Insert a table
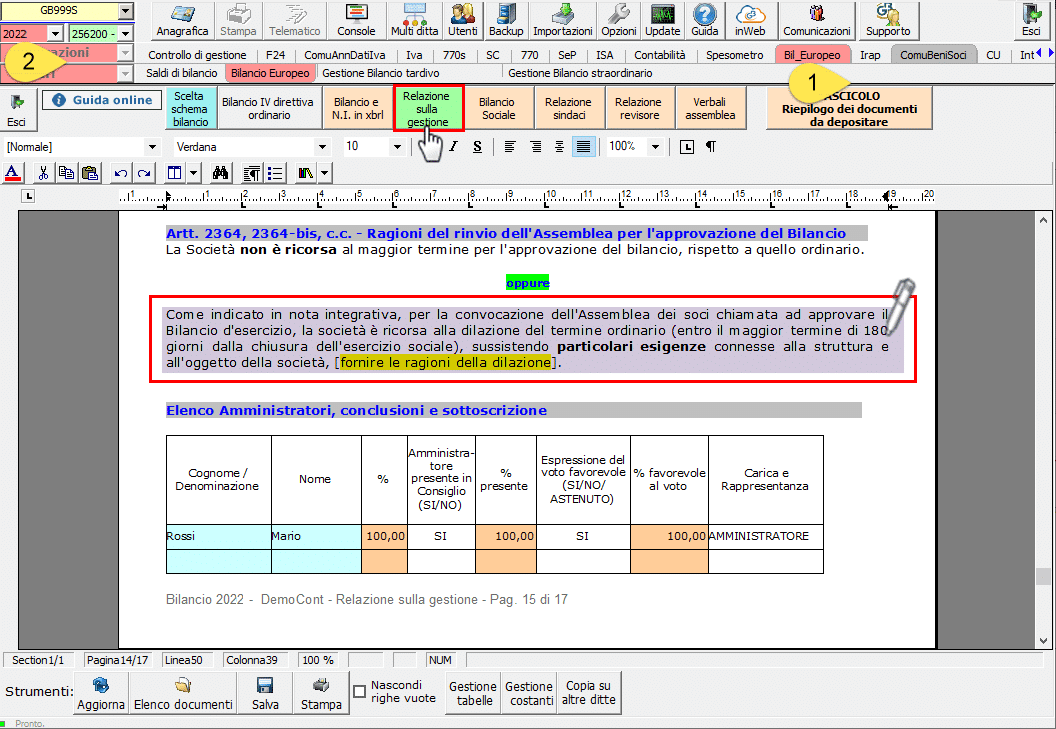 [x=174, y=173]
